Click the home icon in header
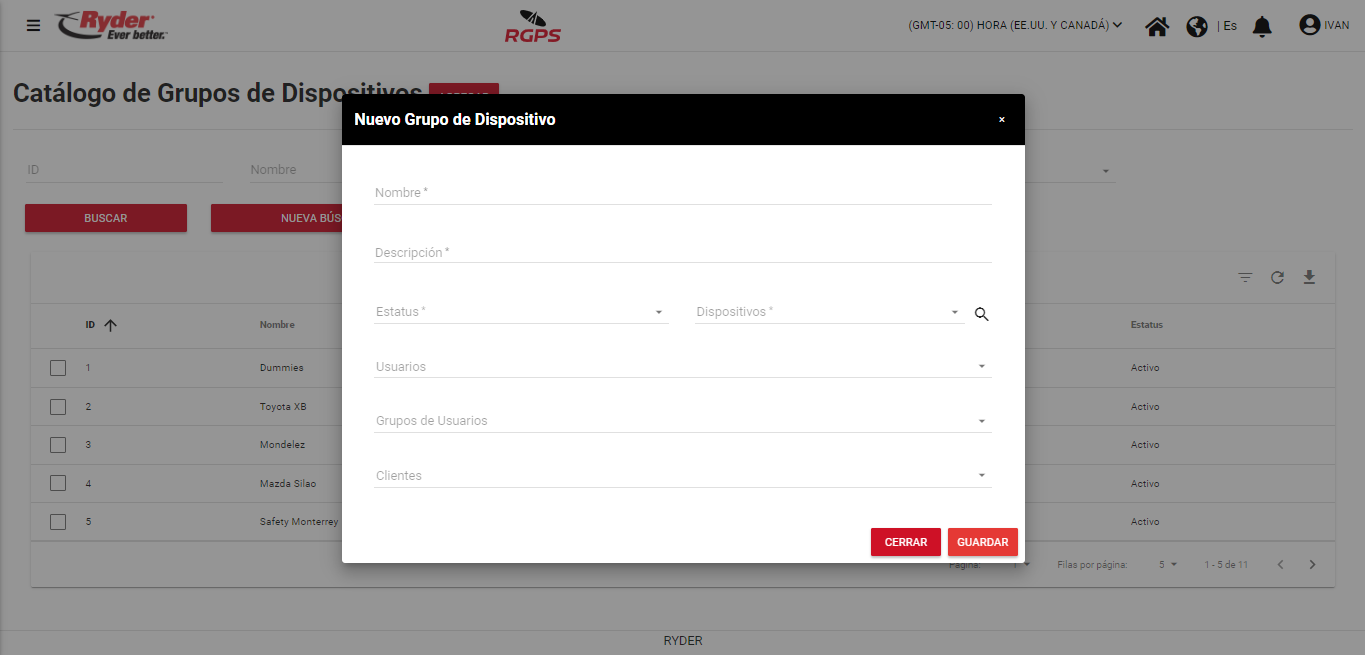The image size is (1365, 655). pos(1157,26)
